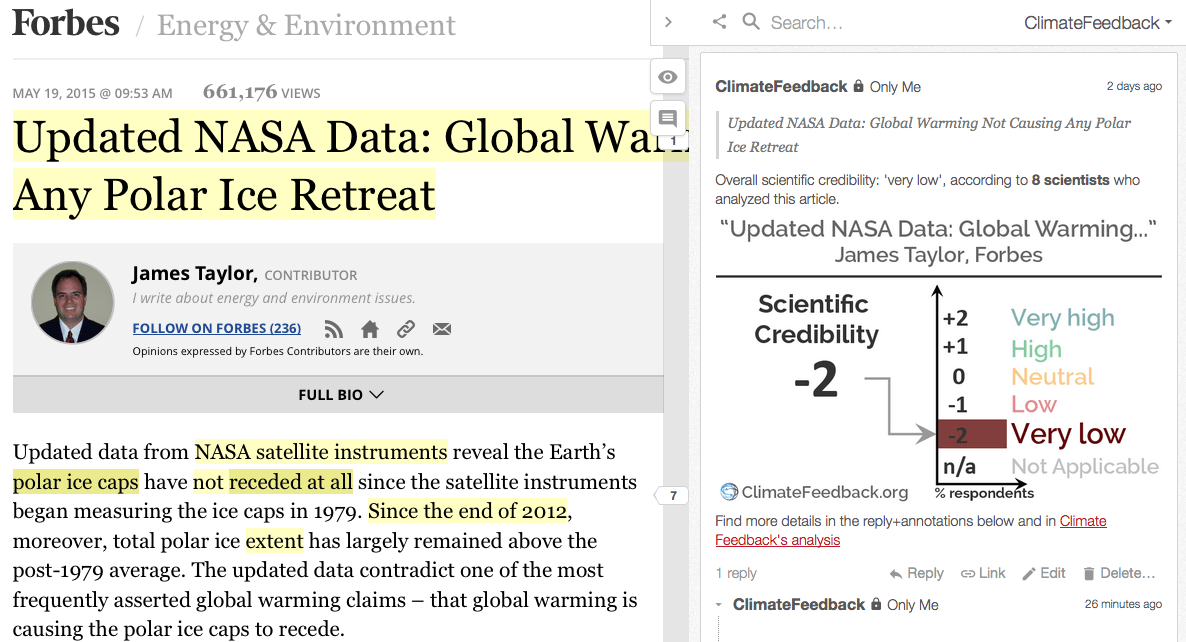The image size is (1186, 642).
Task: Click the 'Not Applicable' rating label
Action: pos(1085,467)
